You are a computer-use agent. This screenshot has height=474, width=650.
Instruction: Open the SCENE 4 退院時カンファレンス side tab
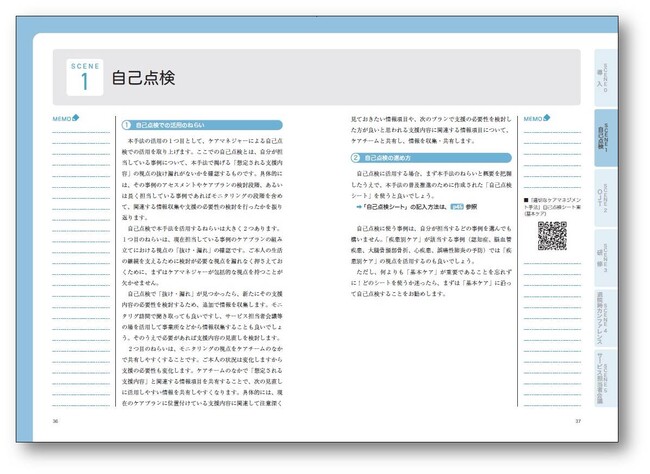click(x=605, y=318)
